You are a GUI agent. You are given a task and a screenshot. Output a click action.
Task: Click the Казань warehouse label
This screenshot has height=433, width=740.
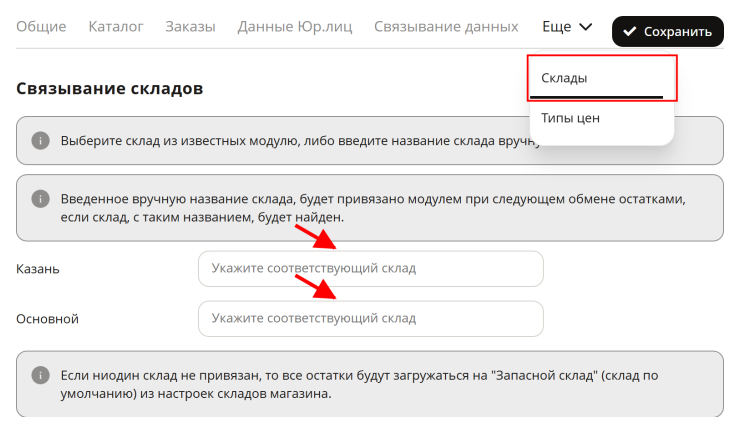point(38,269)
